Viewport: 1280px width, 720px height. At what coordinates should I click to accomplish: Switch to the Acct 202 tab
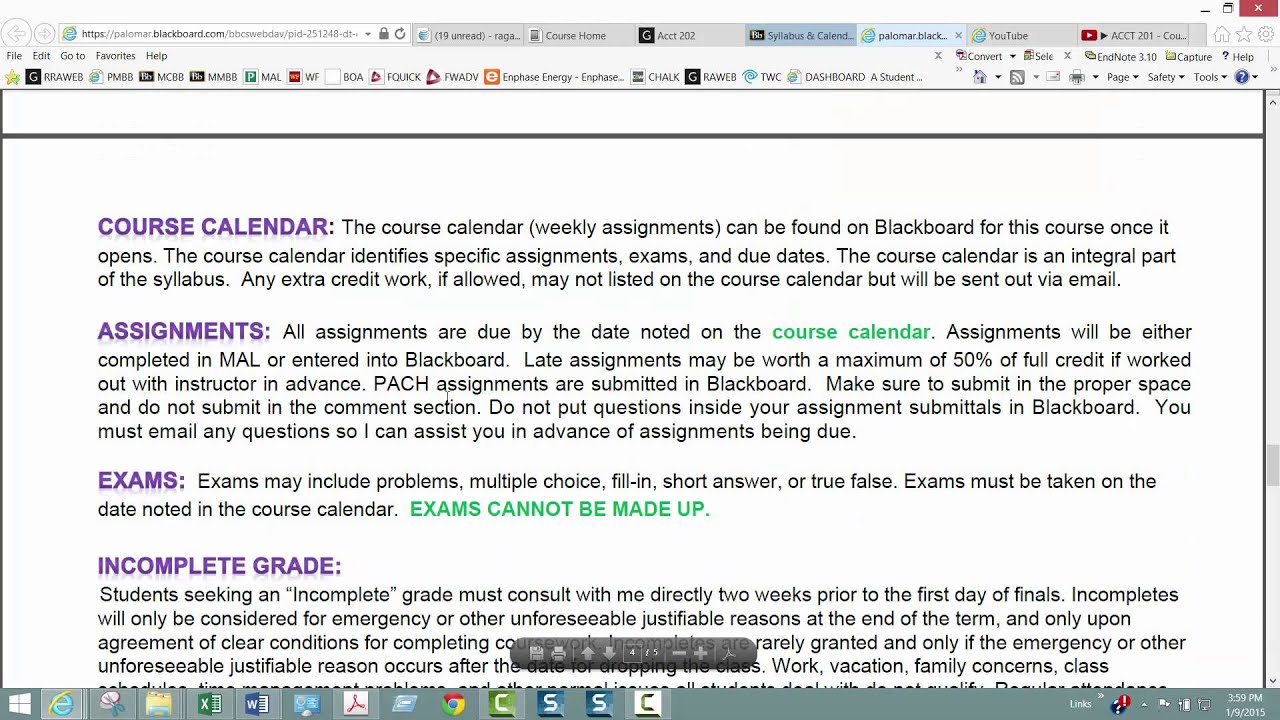(689, 35)
